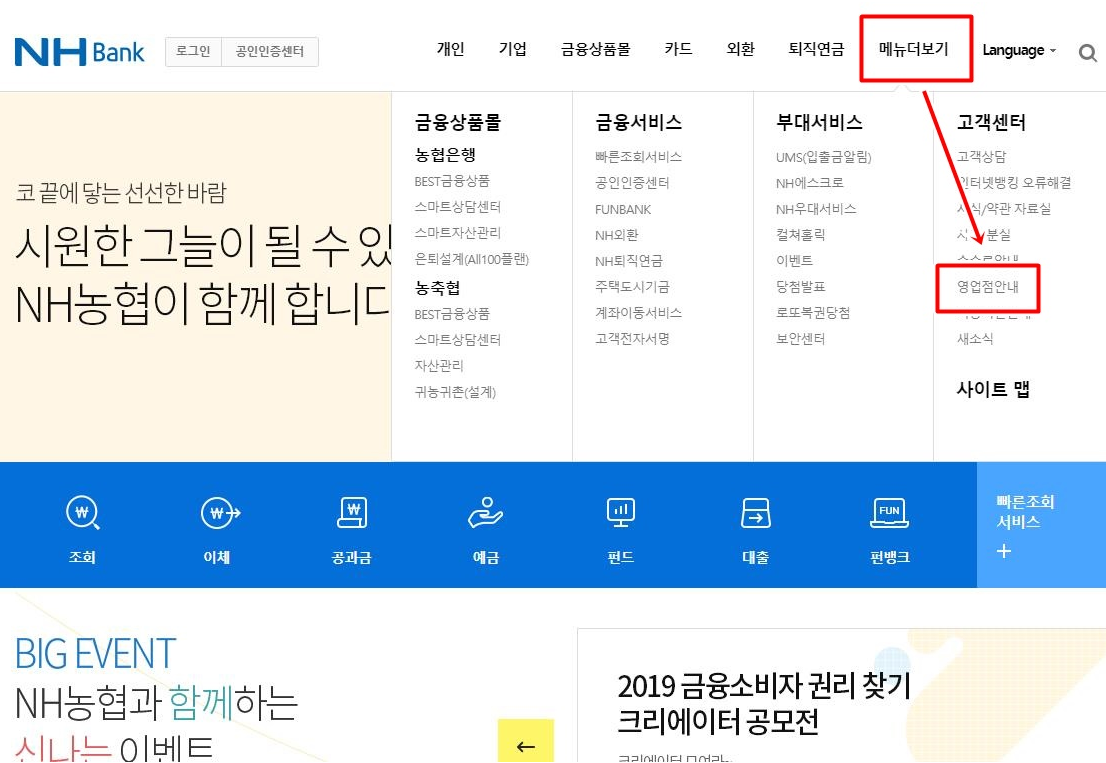
Task: Open the 보안센터 link
Action: [800, 338]
